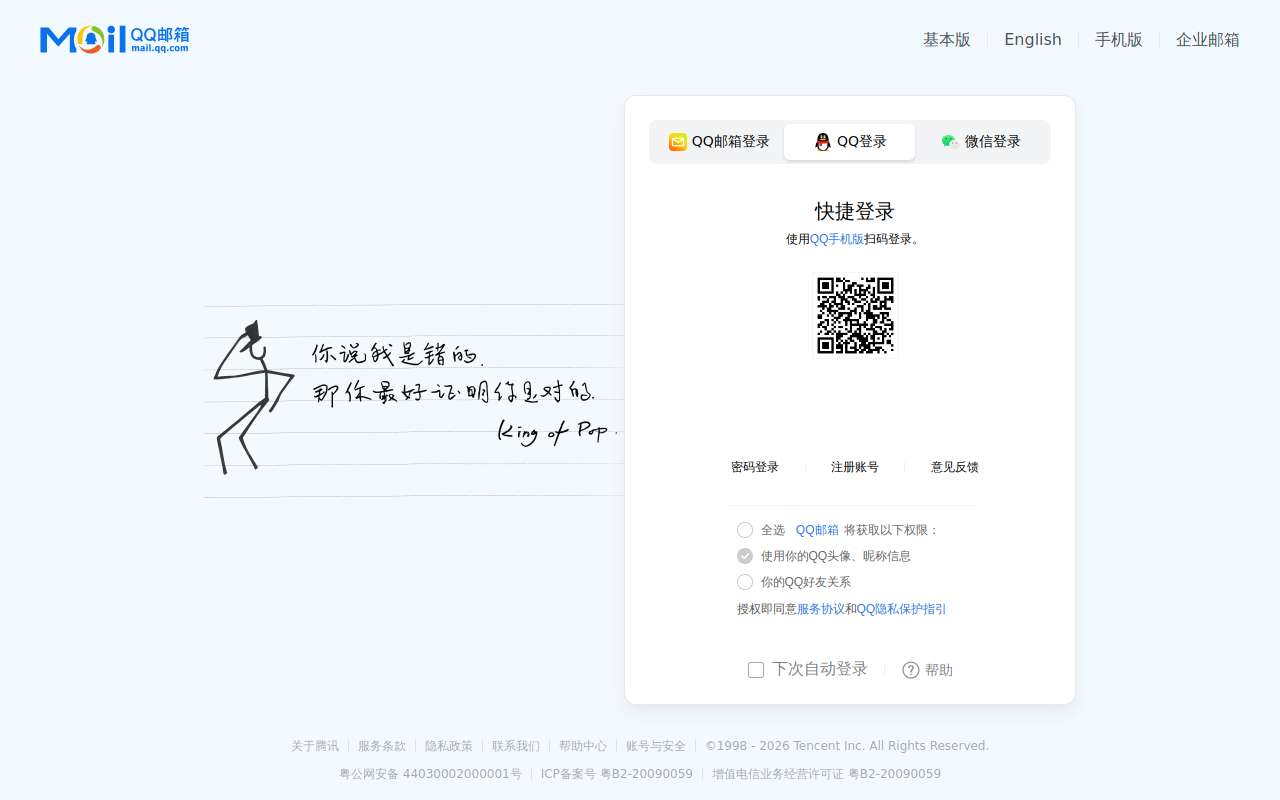
Task: Enable 下次自动登录 checkbox
Action: coord(756,670)
